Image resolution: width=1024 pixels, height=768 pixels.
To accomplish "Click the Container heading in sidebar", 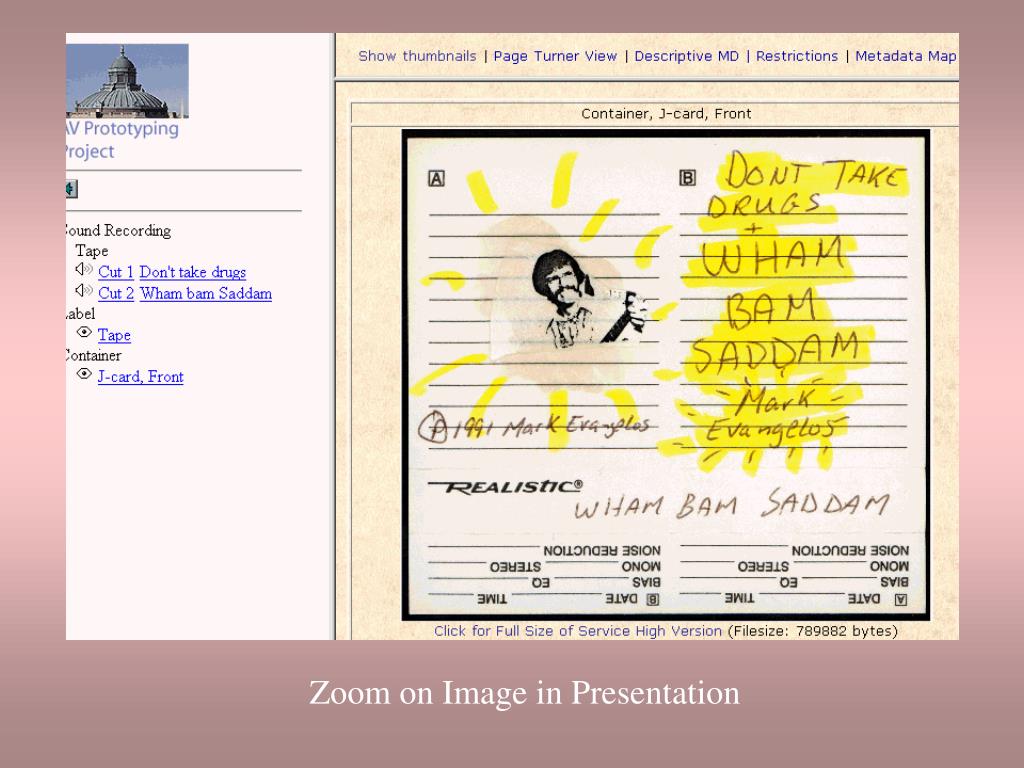I will 93,356.
